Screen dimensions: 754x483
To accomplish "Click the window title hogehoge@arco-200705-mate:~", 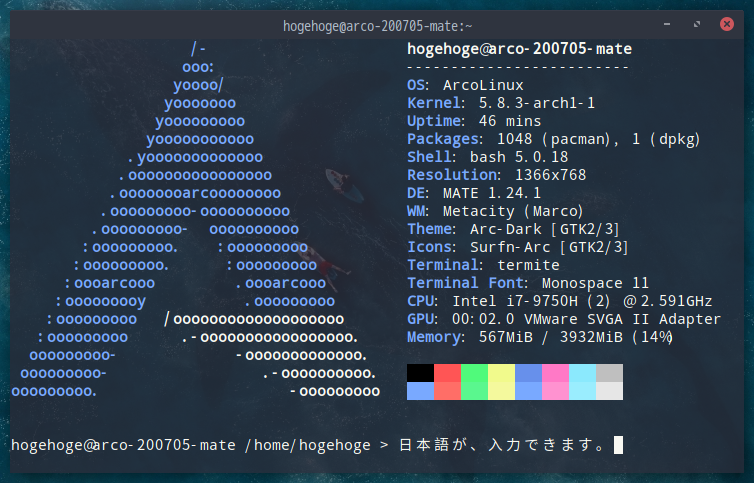I will point(377,26).
